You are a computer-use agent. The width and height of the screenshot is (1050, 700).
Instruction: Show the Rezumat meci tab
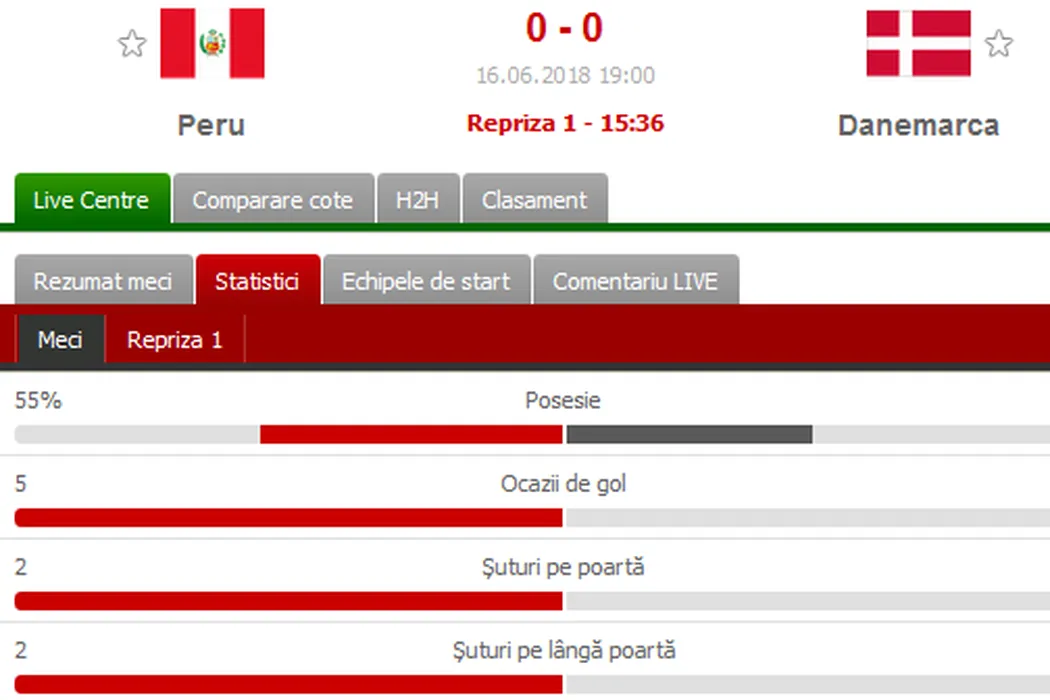click(103, 281)
